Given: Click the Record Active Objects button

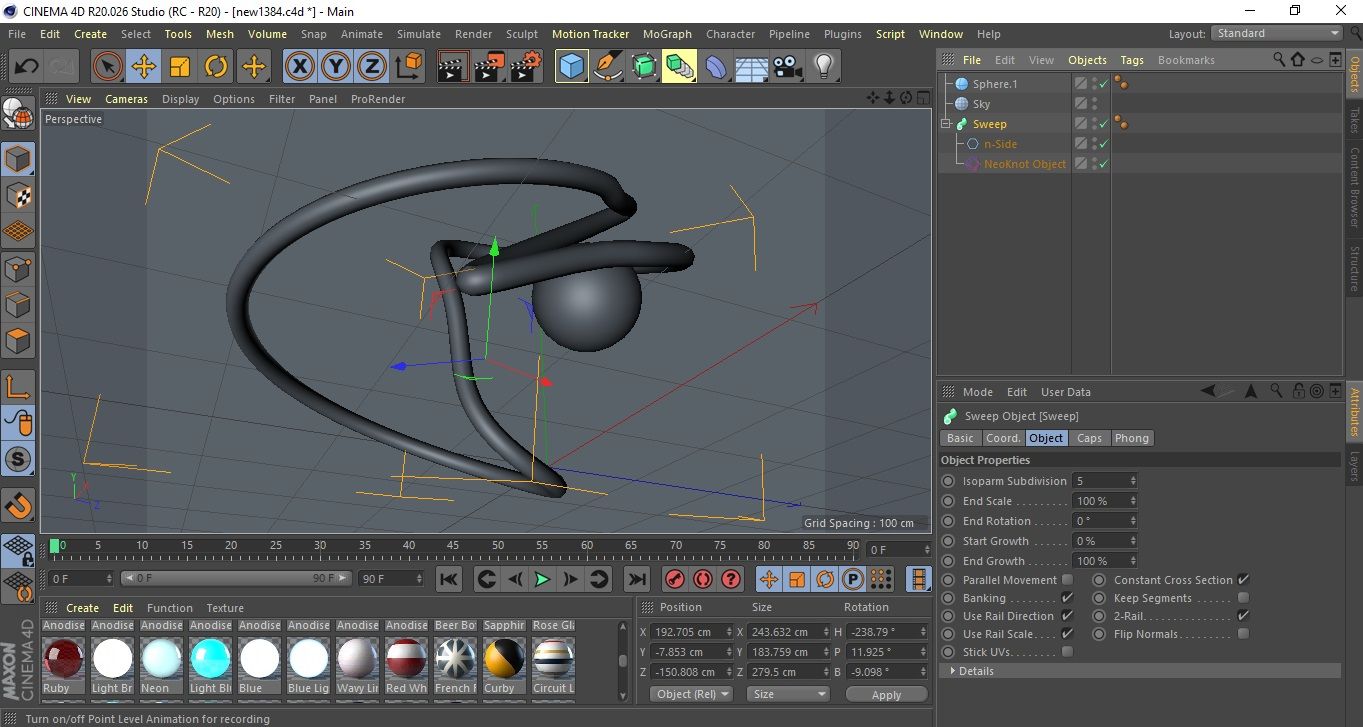Looking at the screenshot, I should (674, 579).
